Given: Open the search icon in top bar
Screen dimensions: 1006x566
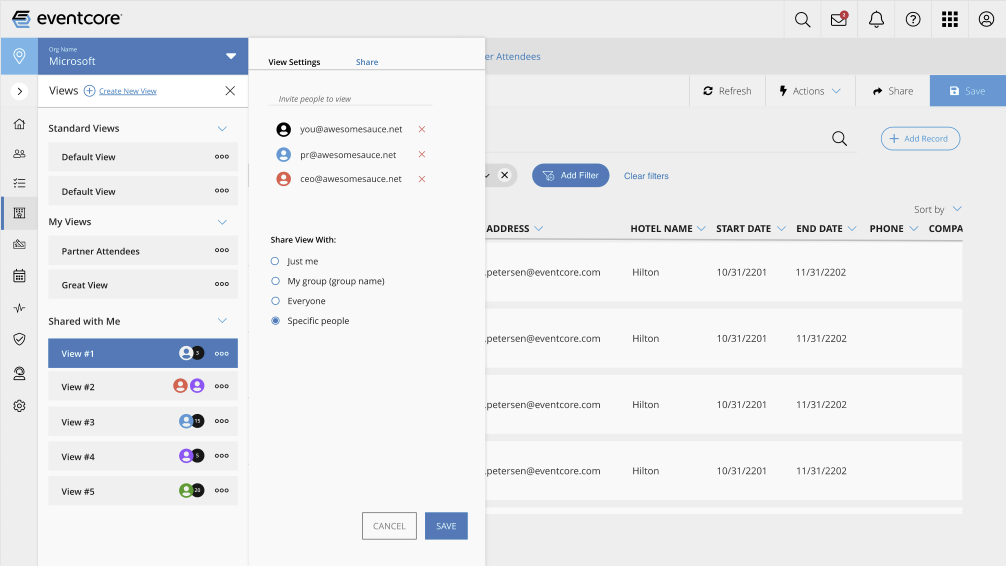Looking at the screenshot, I should click(x=802, y=19).
